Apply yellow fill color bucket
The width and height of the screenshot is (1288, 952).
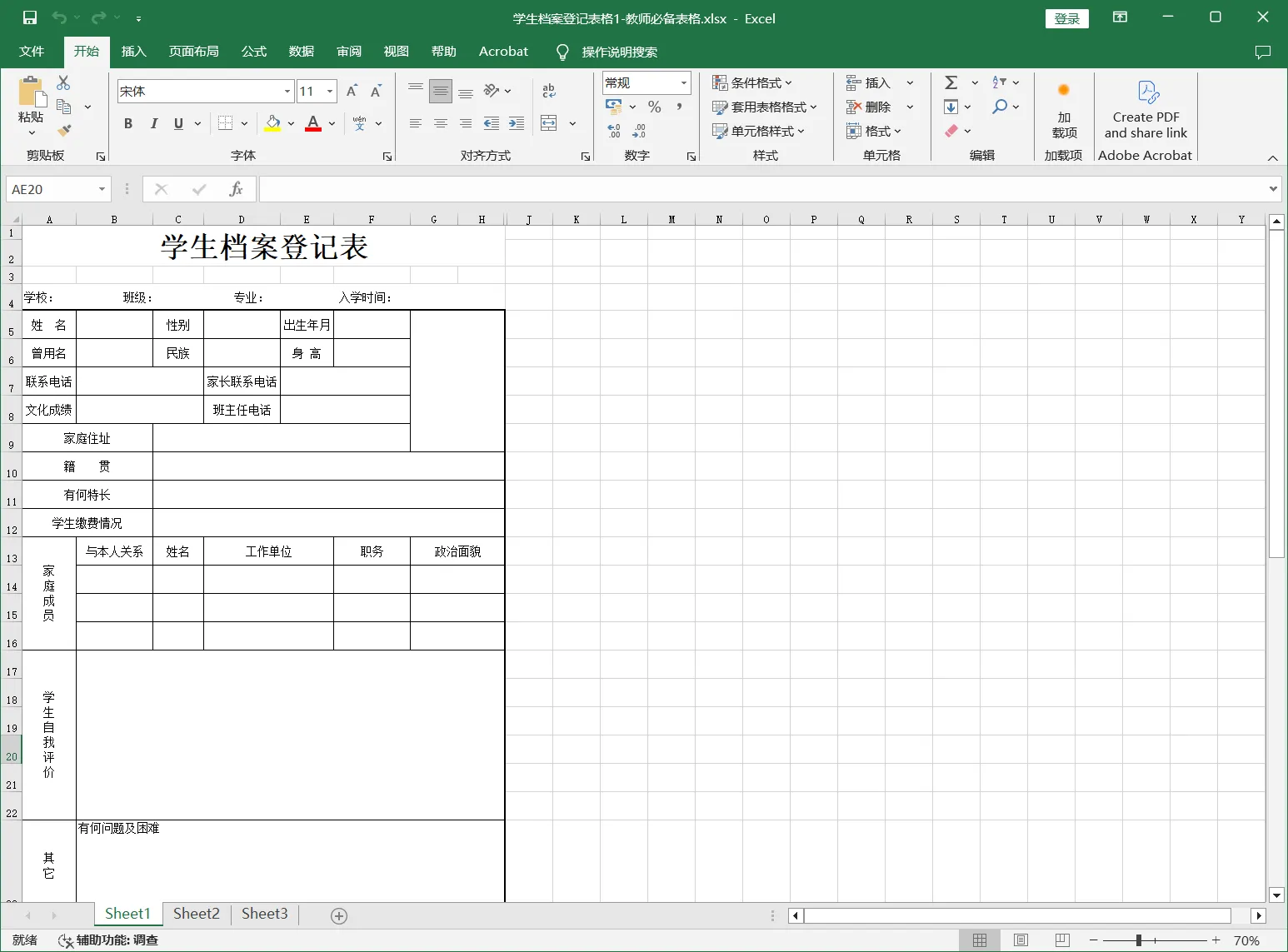point(272,123)
